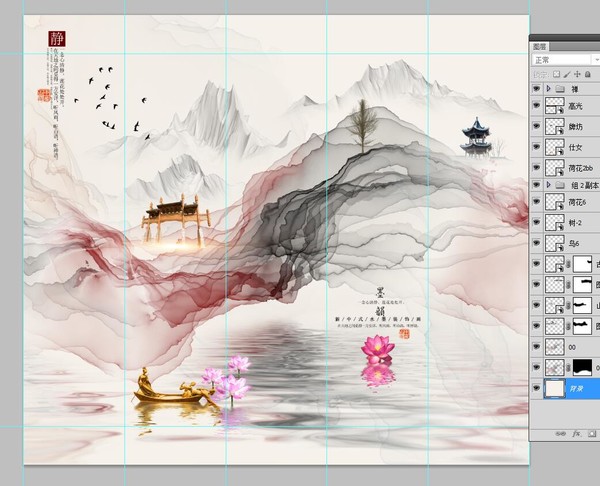Click the 牌坊 layer name
Screen dimensions: 600x486
pyautogui.click(x=576, y=126)
